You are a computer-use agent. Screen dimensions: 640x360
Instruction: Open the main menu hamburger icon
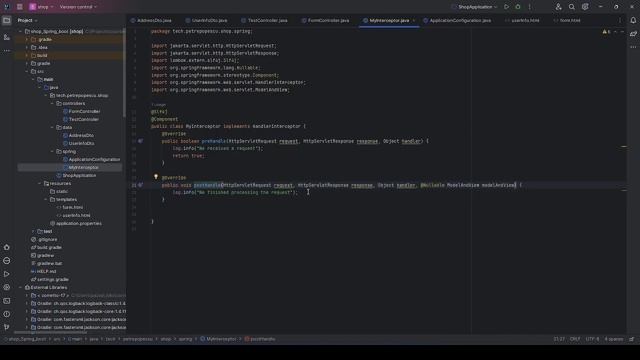19,7
